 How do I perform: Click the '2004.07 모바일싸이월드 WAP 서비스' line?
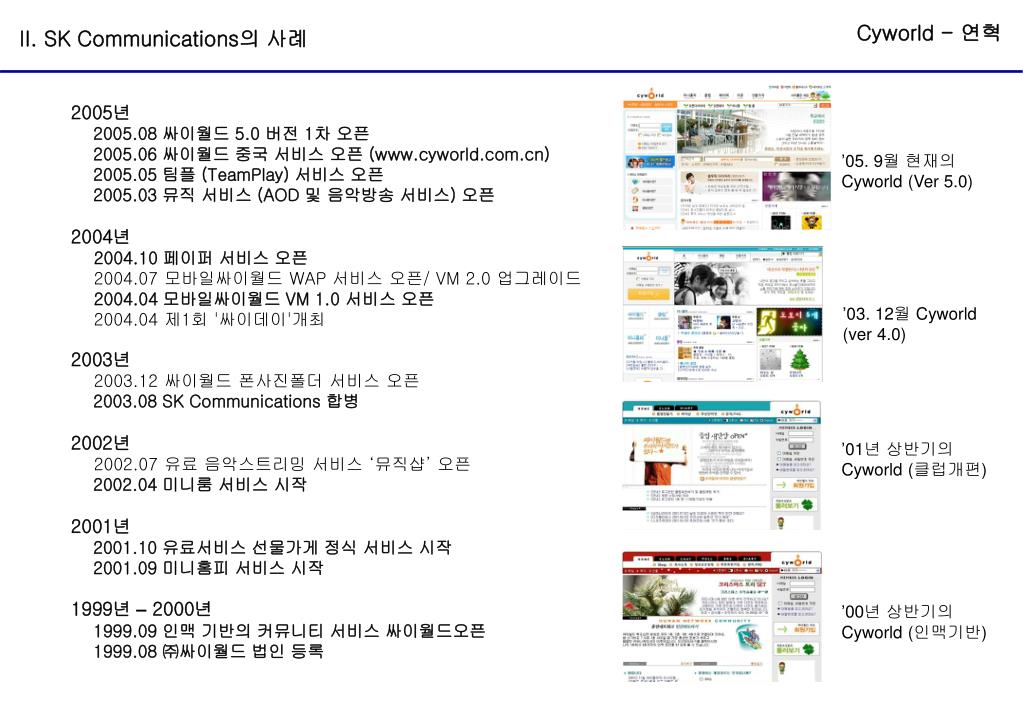(x=337, y=278)
